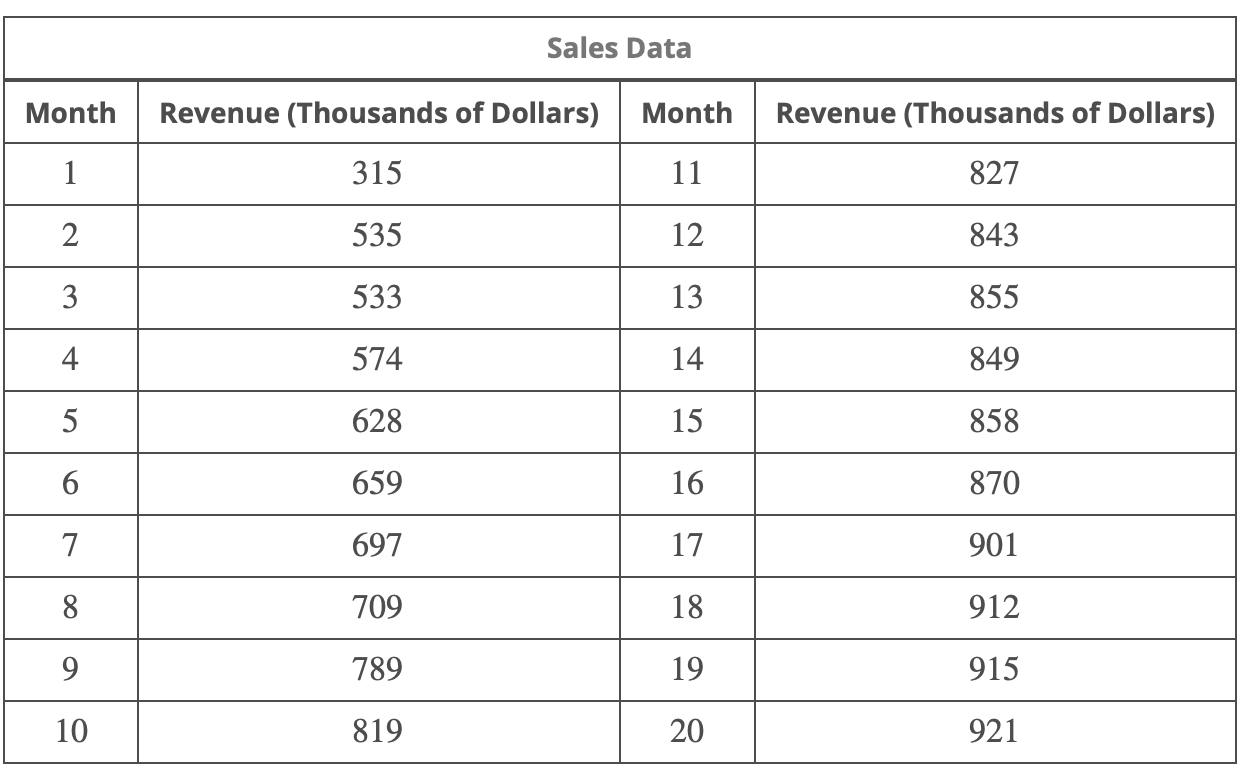Select the month 10 cell

70,732
